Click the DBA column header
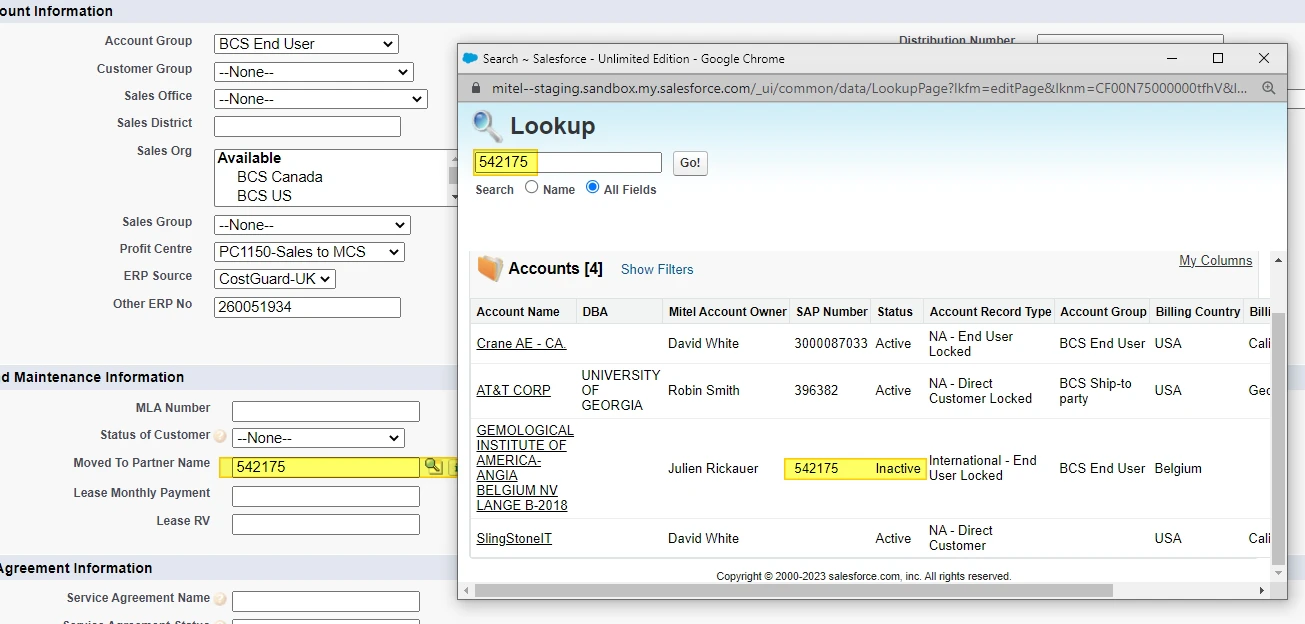 [595, 312]
